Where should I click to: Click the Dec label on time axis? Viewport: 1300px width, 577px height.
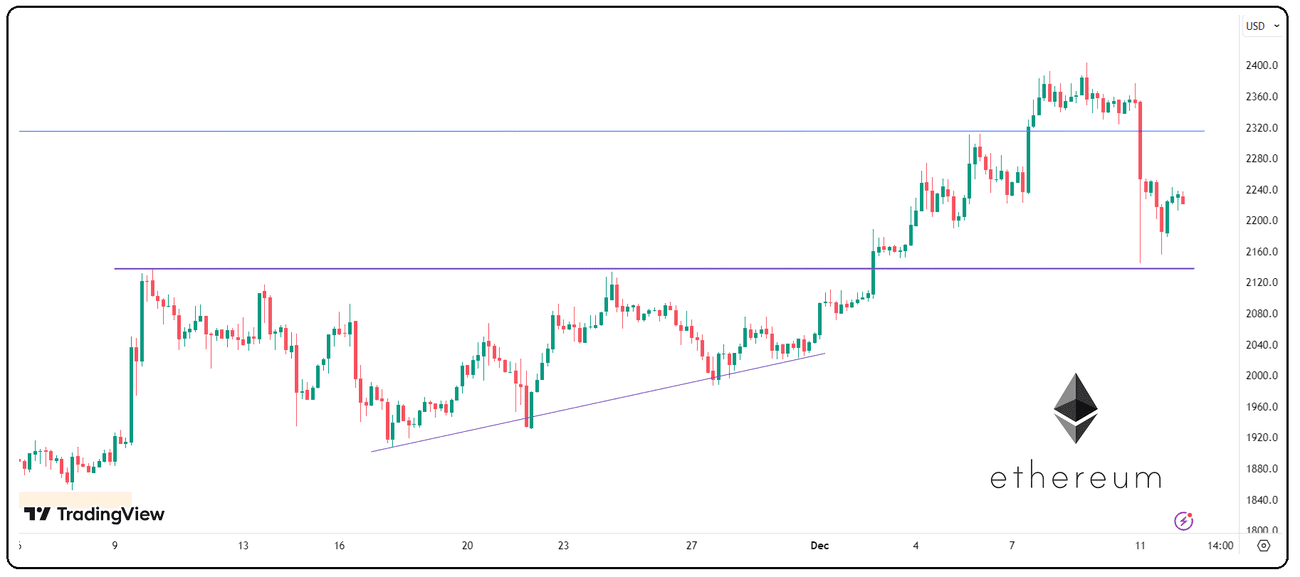click(820, 546)
